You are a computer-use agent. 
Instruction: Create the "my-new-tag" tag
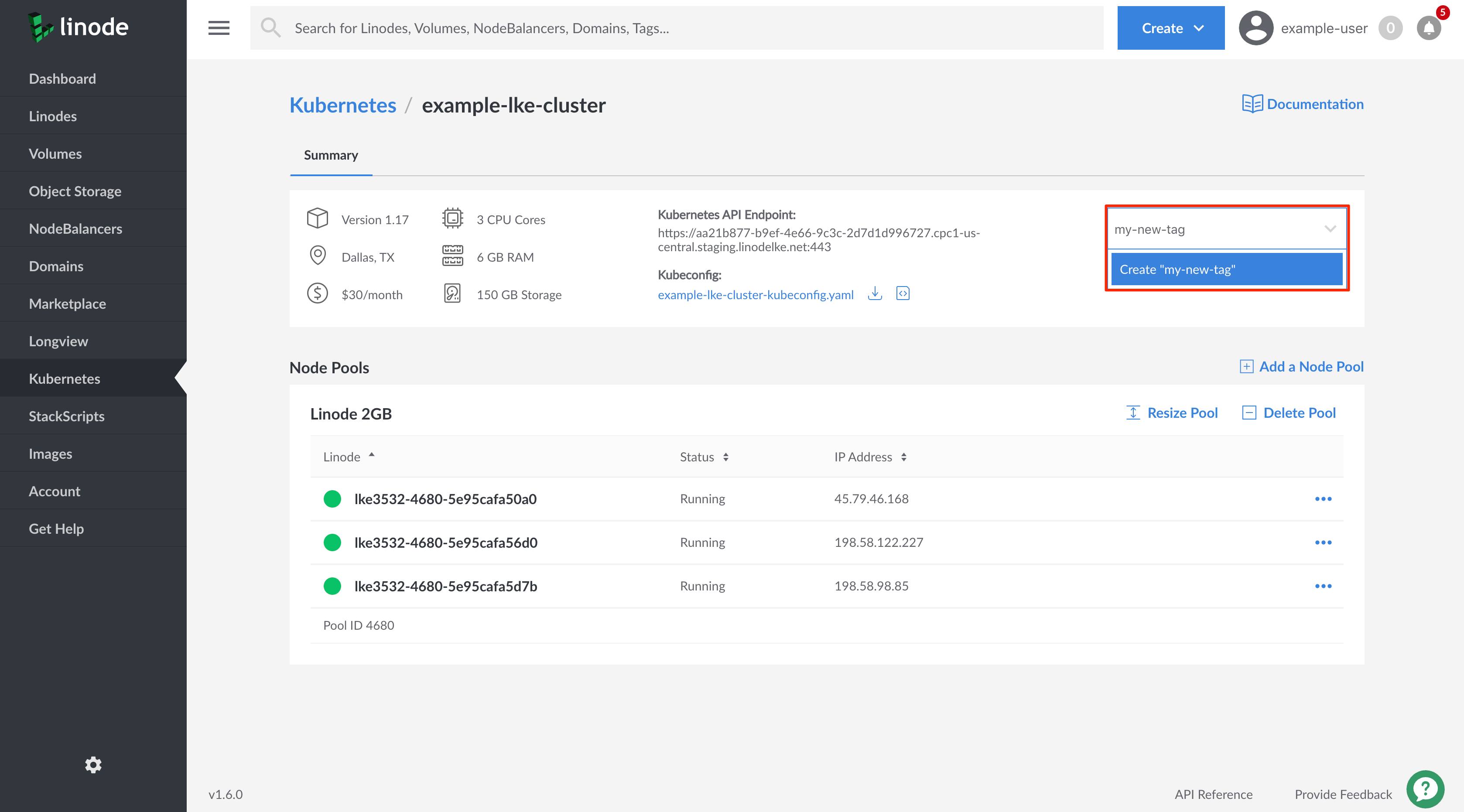(x=1225, y=269)
